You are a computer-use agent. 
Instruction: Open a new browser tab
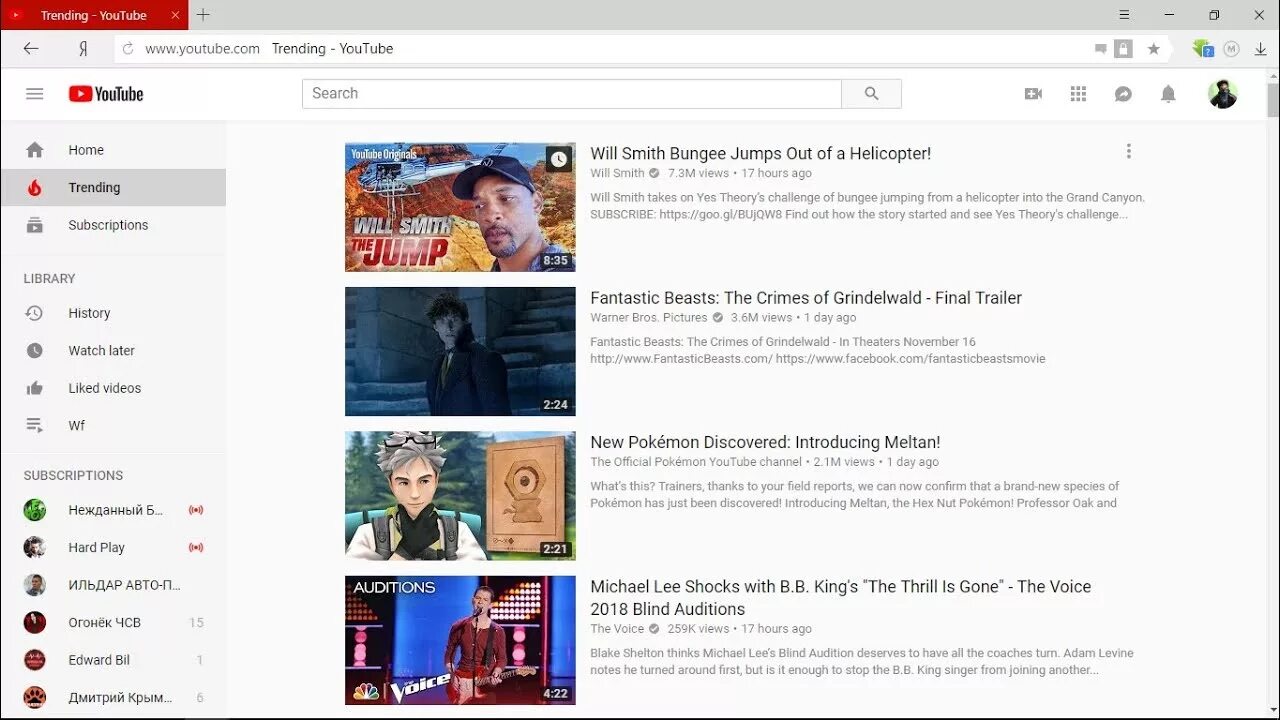point(203,15)
